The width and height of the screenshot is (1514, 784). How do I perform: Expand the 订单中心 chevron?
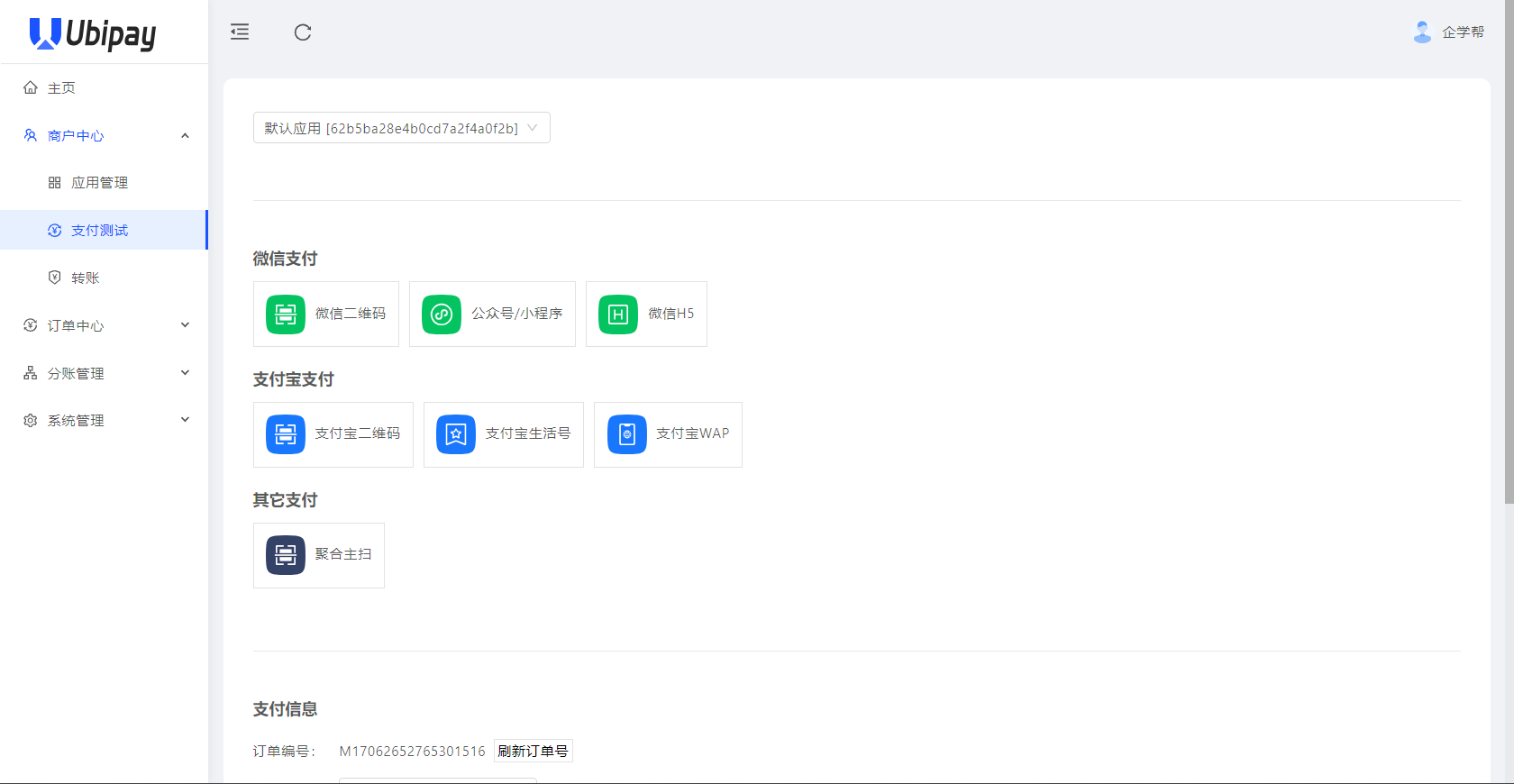[185, 325]
